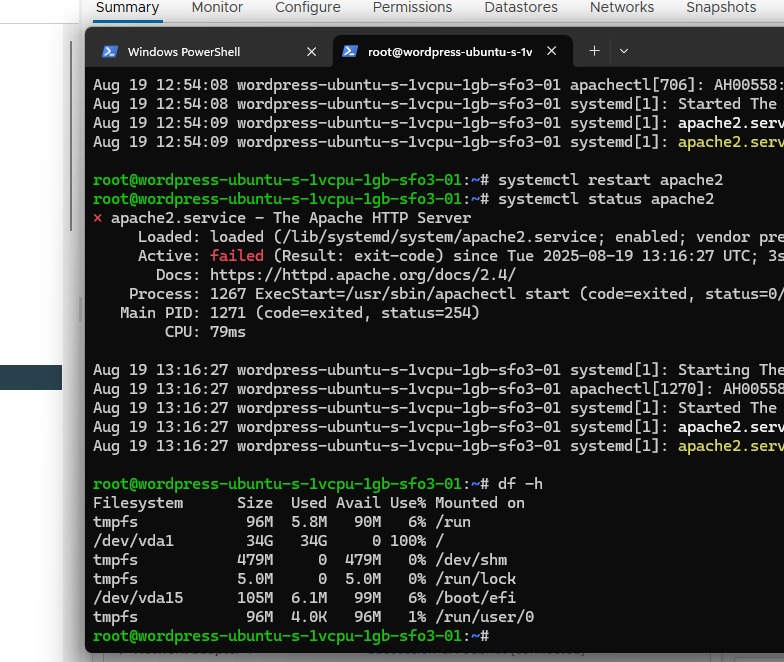The width and height of the screenshot is (784, 662).
Task: Switch to the Summary tab
Action: (128, 8)
